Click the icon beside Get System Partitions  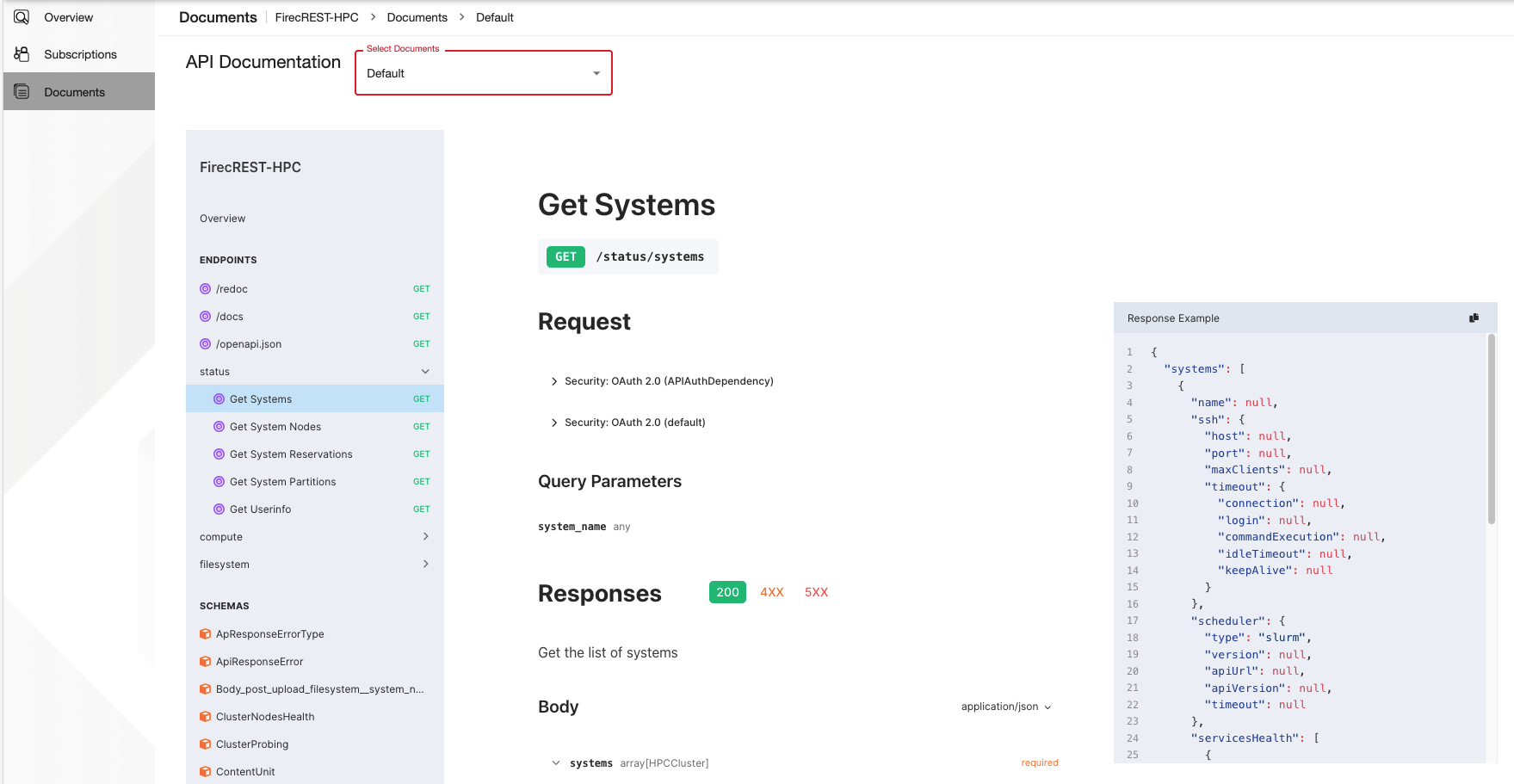point(219,482)
